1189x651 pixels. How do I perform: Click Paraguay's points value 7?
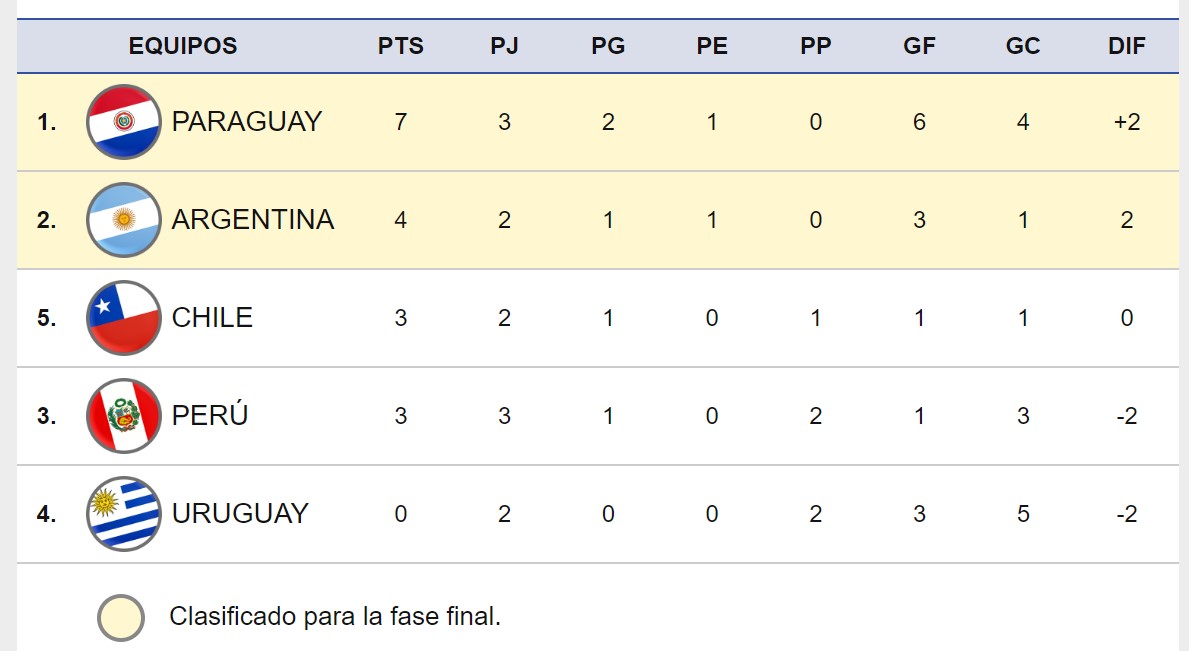click(401, 122)
